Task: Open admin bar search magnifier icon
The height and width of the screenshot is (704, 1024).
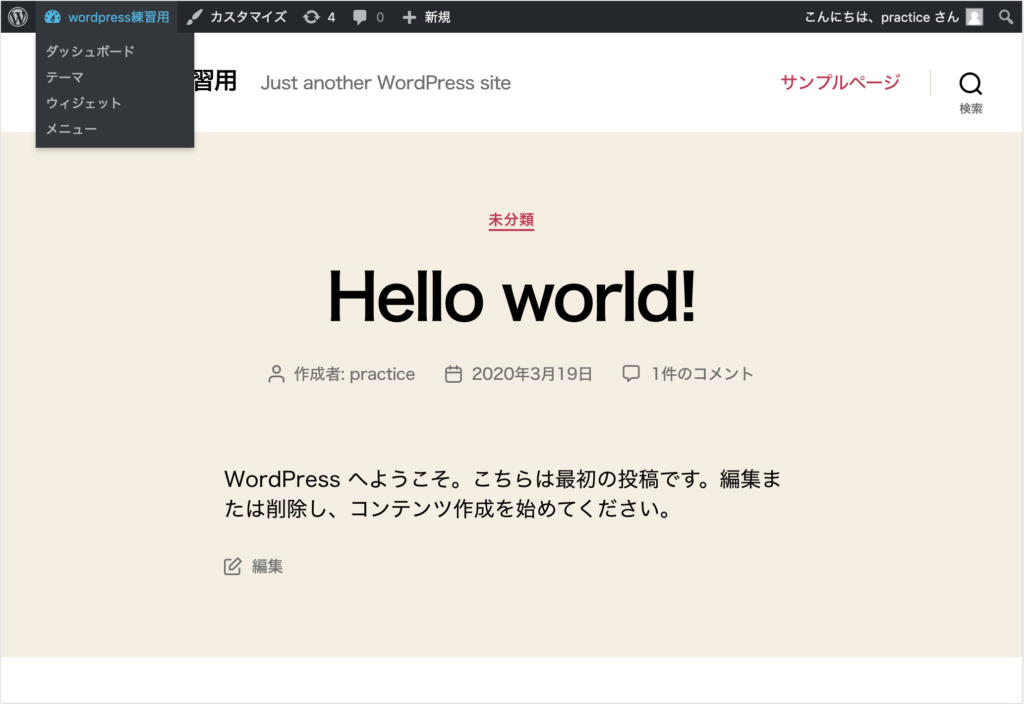Action: point(1006,17)
